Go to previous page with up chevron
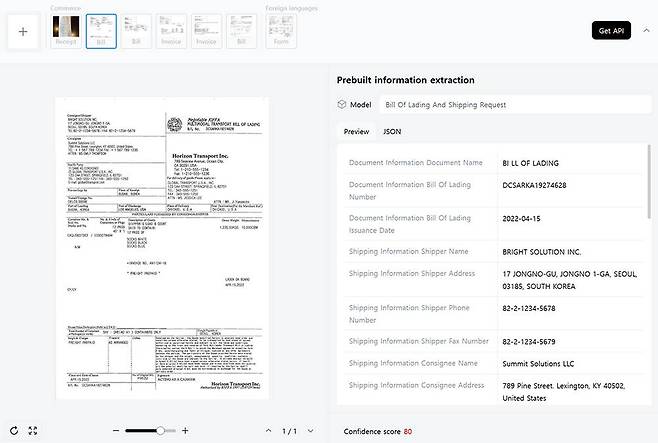This screenshot has height=443, width=658. [269, 430]
